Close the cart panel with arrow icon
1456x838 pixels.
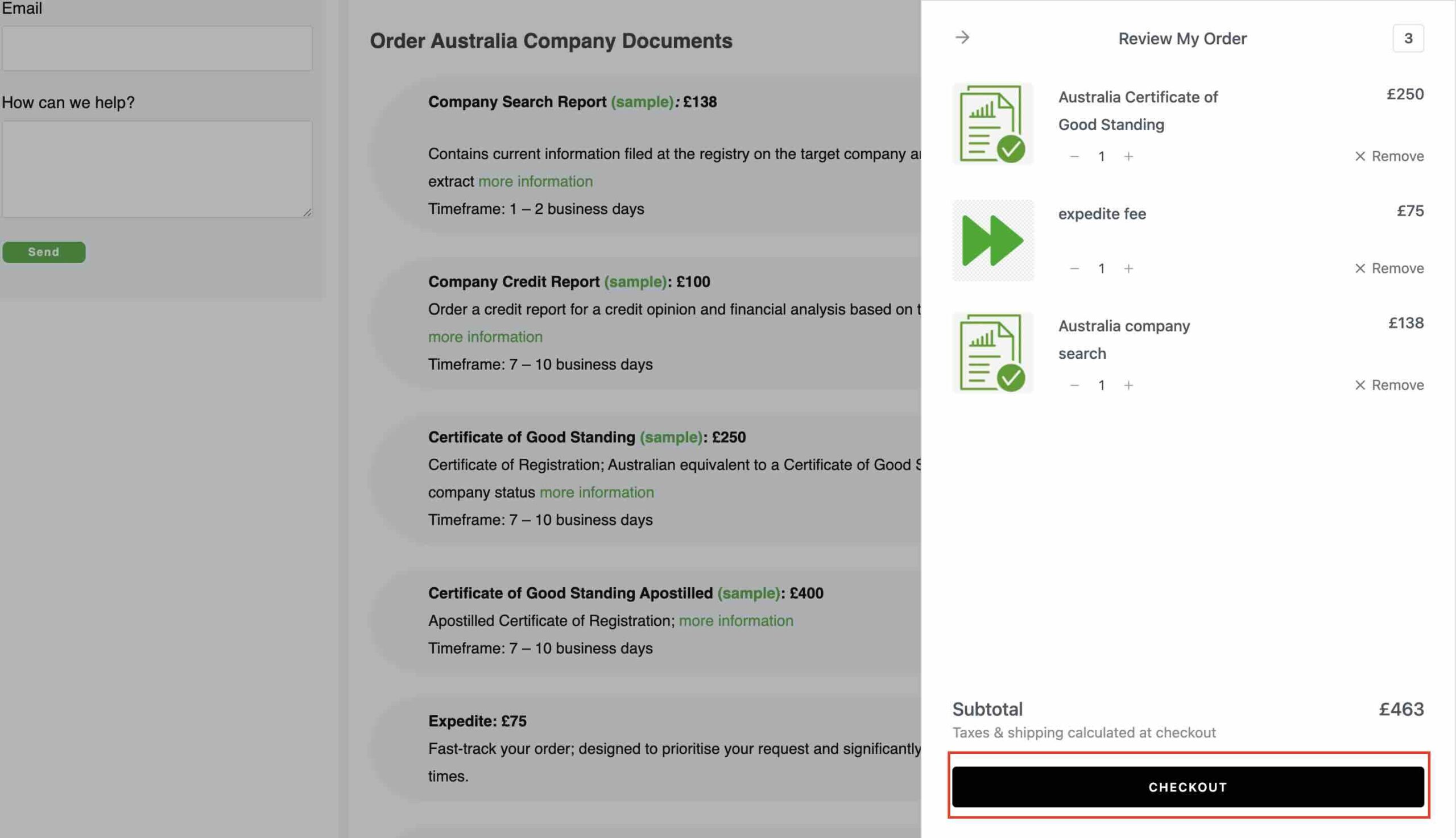coord(962,38)
